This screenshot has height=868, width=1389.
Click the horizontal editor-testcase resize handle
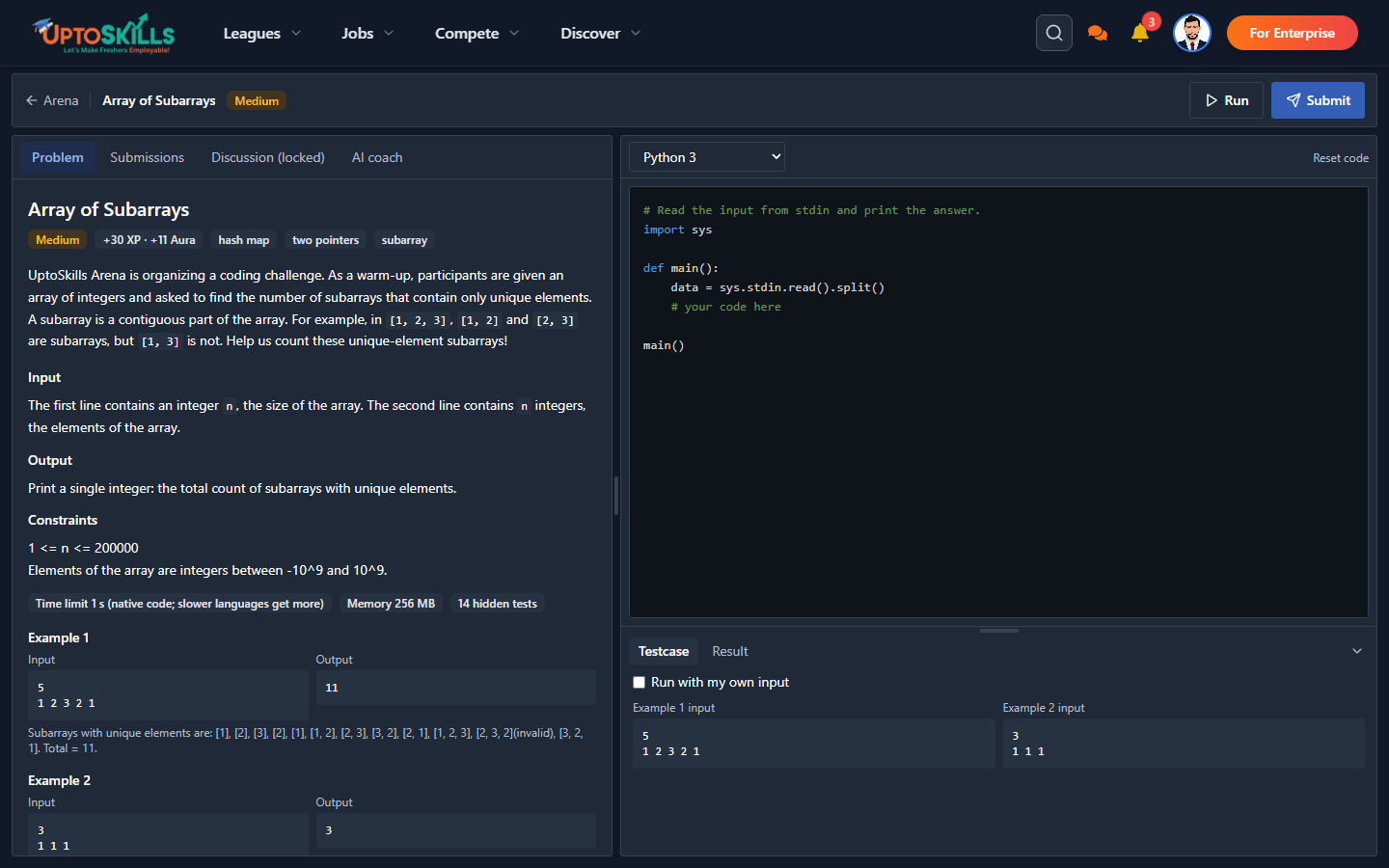[998, 631]
